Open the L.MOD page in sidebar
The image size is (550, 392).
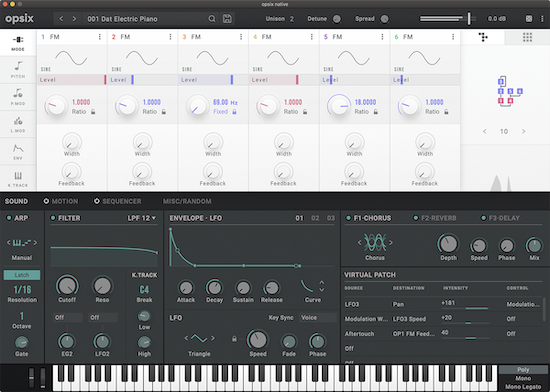coord(18,124)
